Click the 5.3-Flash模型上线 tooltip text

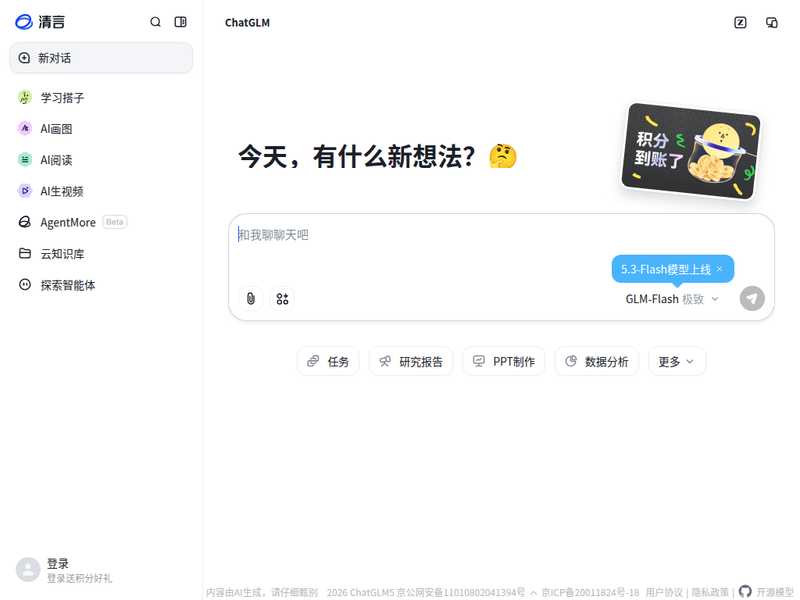[x=666, y=269]
